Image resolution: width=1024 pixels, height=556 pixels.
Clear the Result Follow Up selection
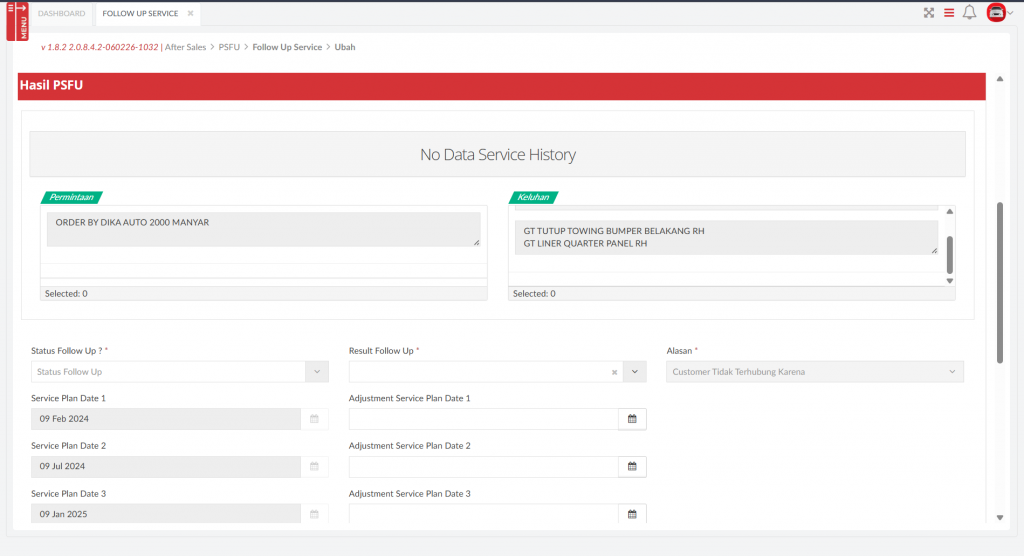[x=614, y=372]
